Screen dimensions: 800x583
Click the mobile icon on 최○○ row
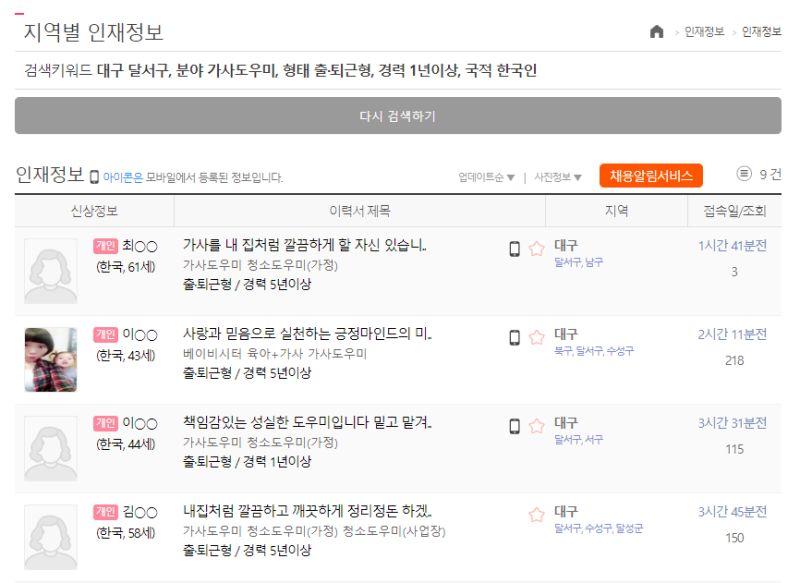pos(515,249)
